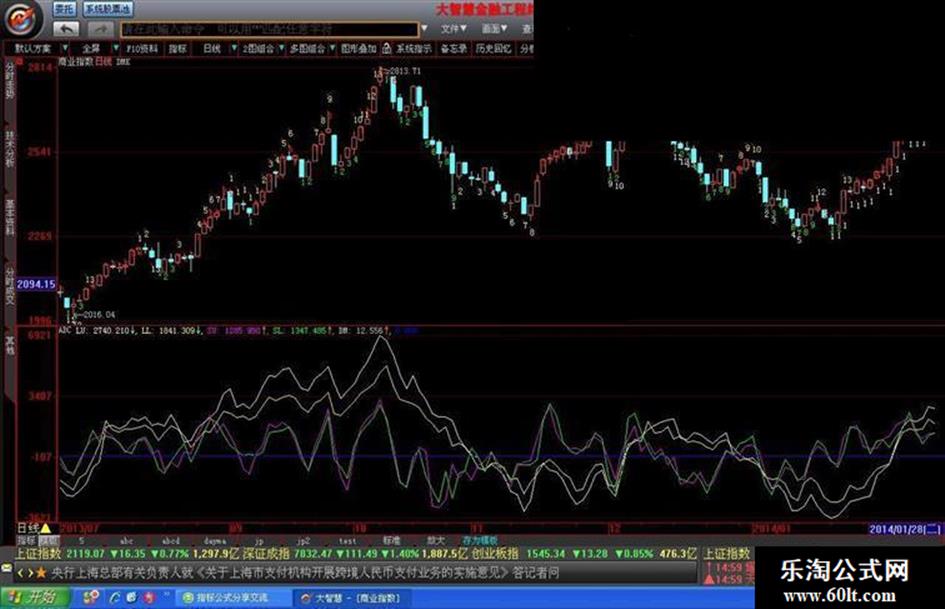Image resolution: width=945 pixels, height=609 pixels.
Task: Expand the 日线 period dropdown arrow
Action: coord(234,48)
